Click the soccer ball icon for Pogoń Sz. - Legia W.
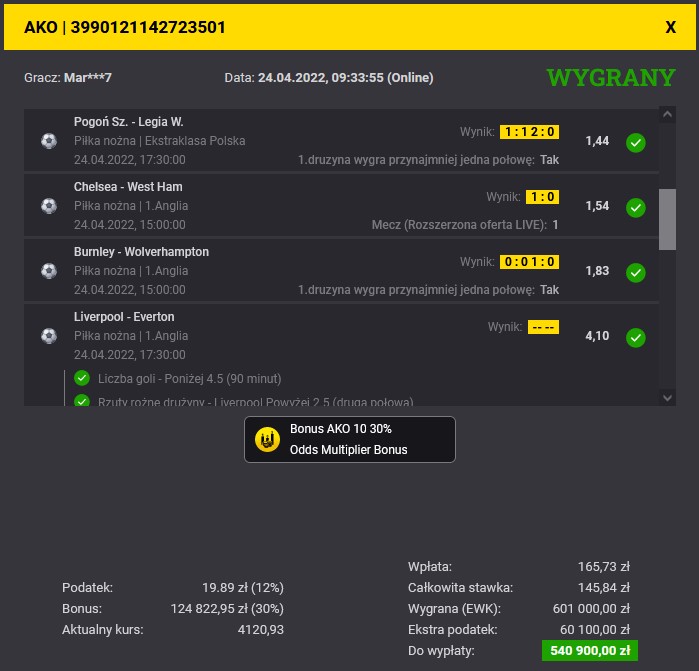The image size is (699, 671). (49, 141)
